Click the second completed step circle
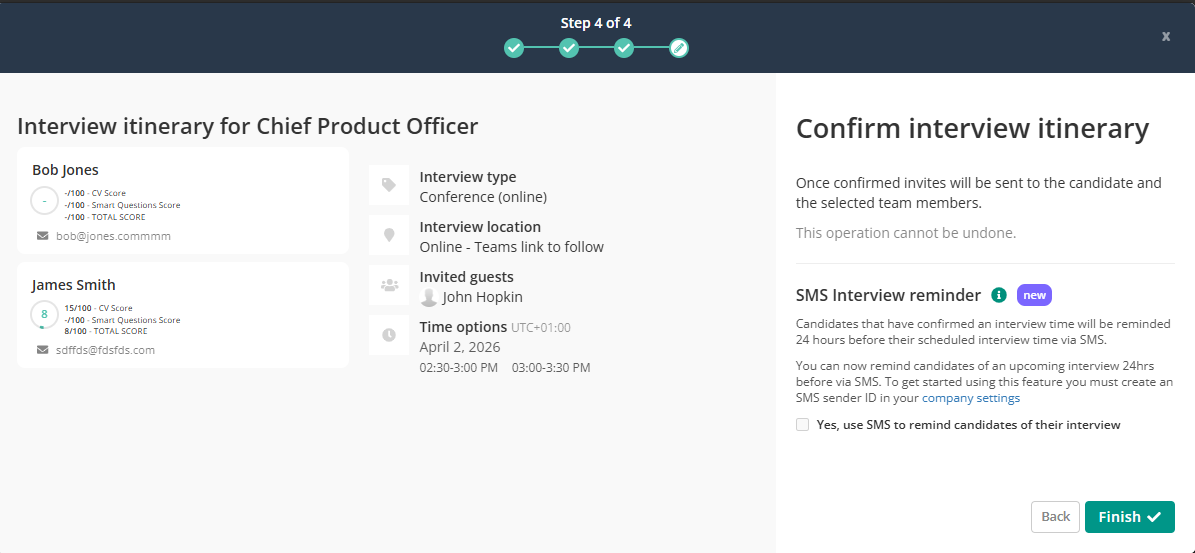This screenshot has width=1195, height=553. click(x=568, y=47)
